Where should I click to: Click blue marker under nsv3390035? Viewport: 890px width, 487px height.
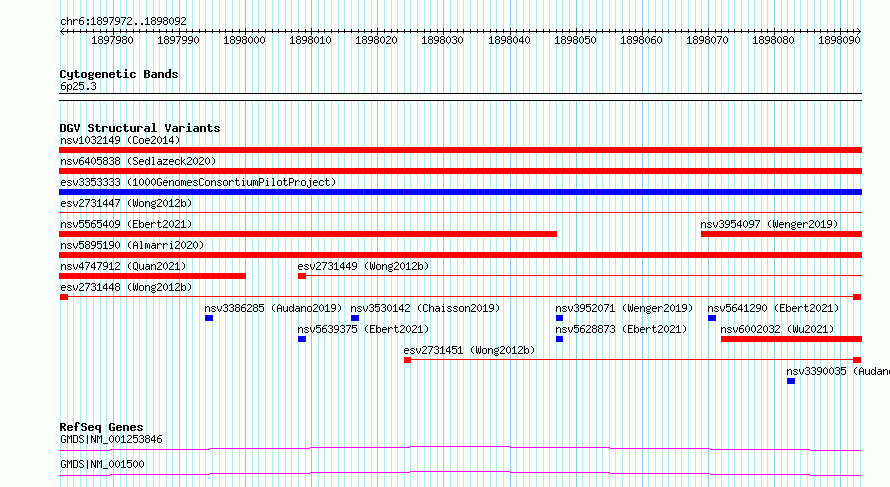(791, 381)
